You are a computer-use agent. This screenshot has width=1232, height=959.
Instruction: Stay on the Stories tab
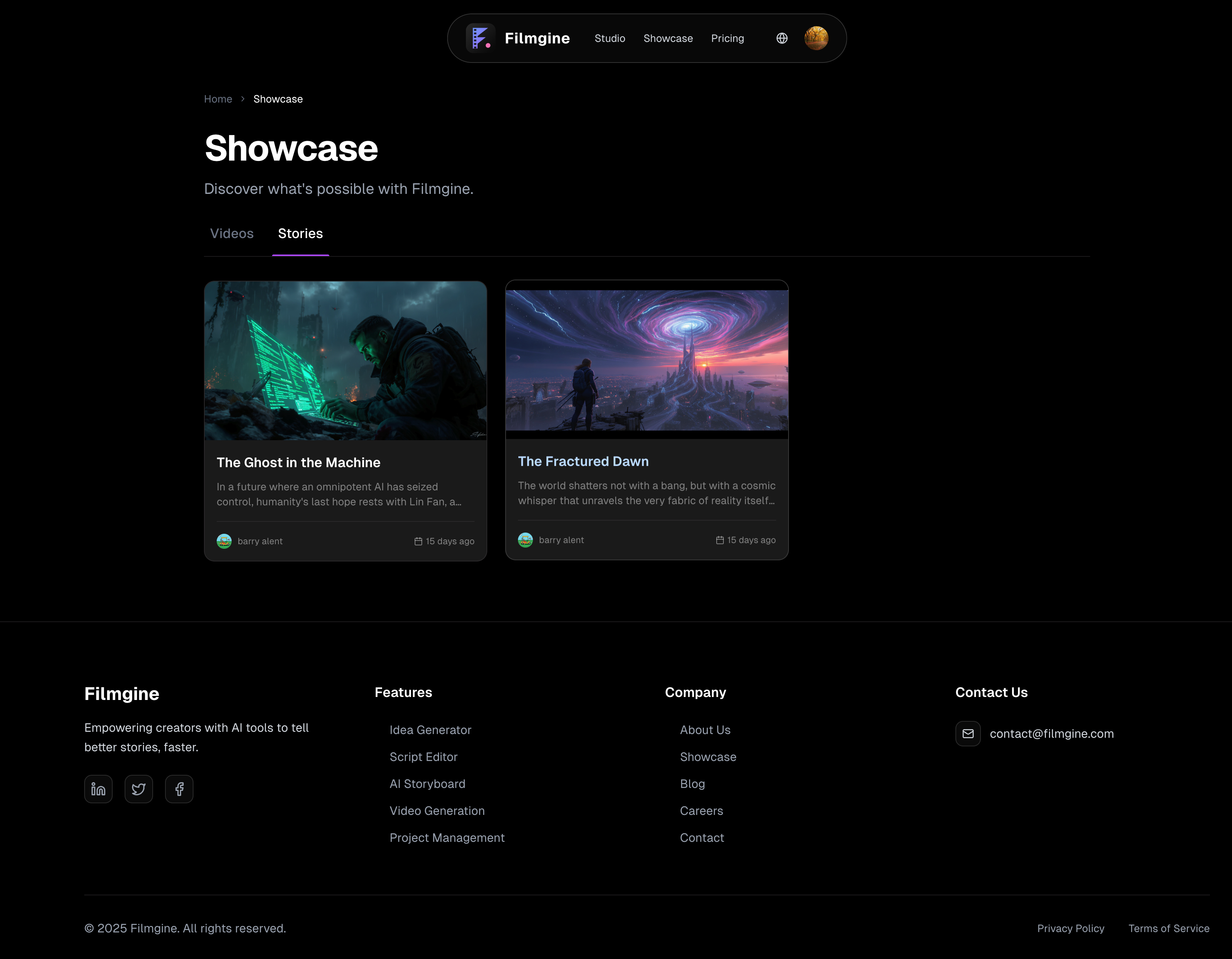click(x=300, y=233)
